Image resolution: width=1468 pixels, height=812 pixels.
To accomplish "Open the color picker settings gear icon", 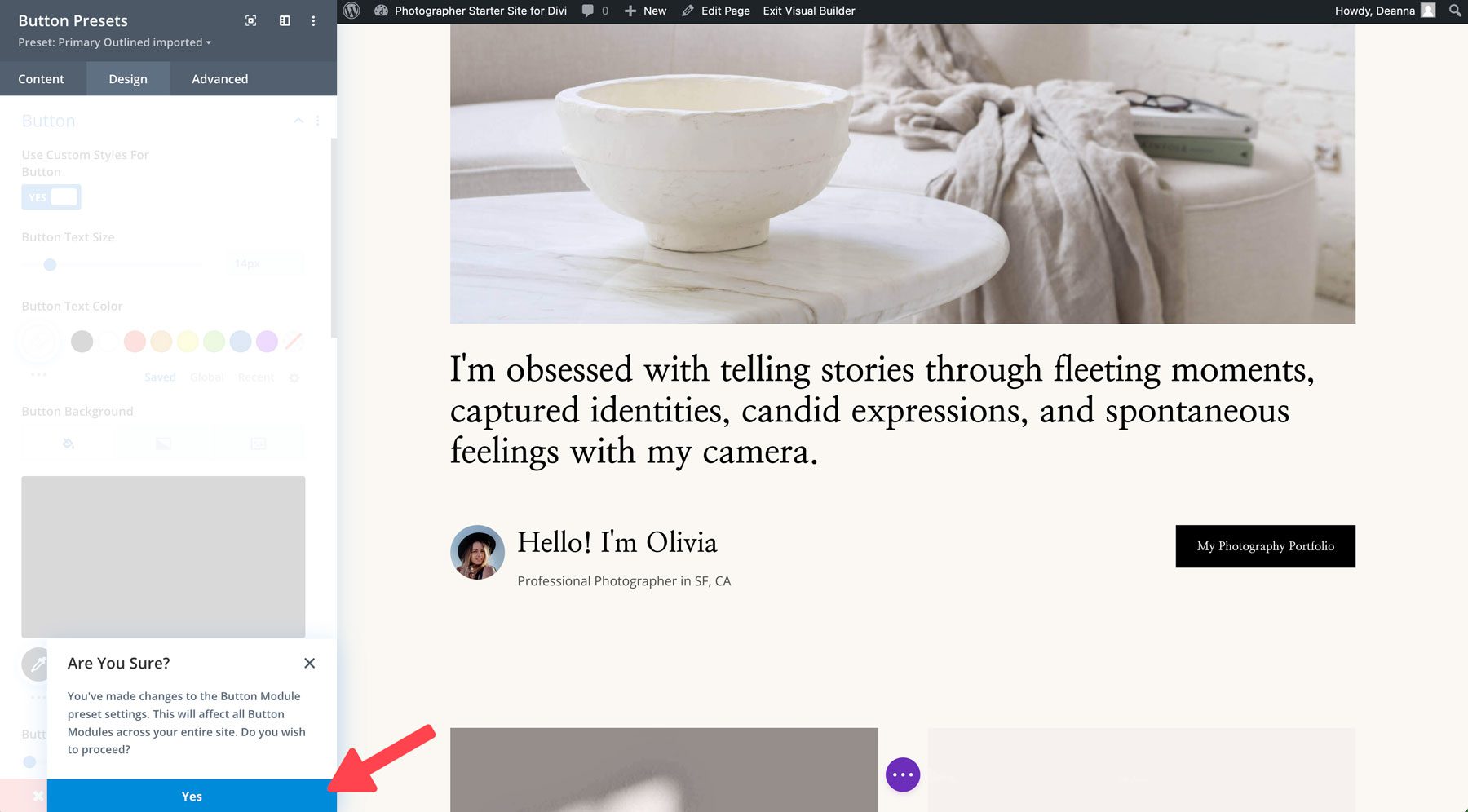I will tap(294, 377).
